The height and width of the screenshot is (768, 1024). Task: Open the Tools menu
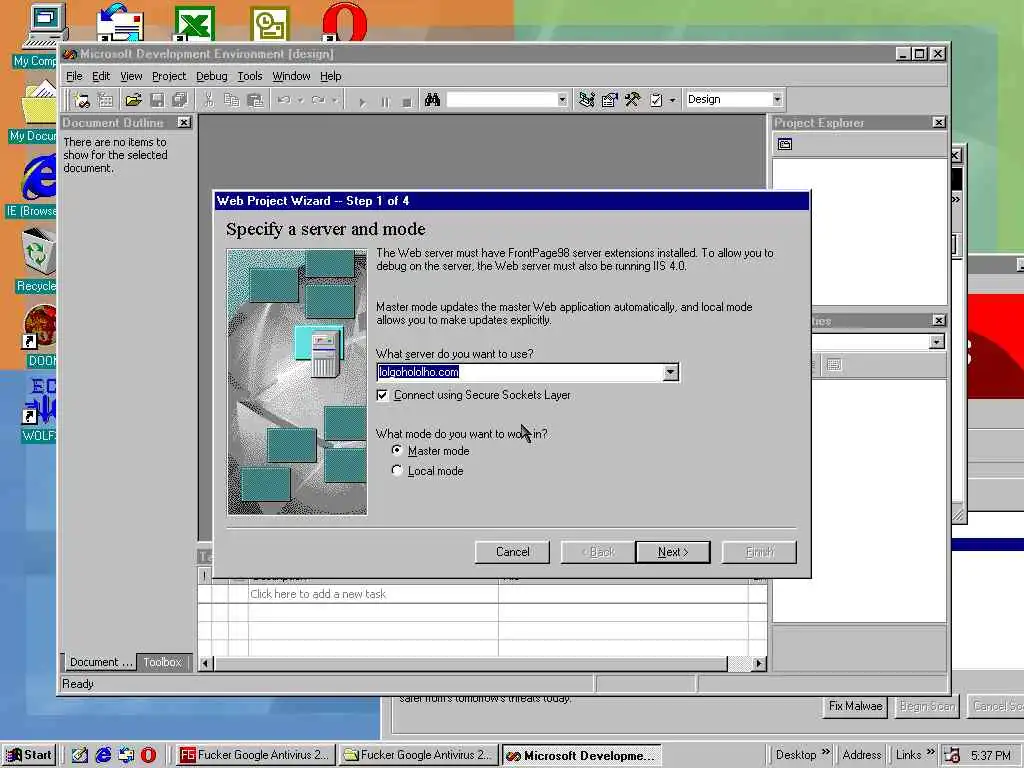pos(249,76)
